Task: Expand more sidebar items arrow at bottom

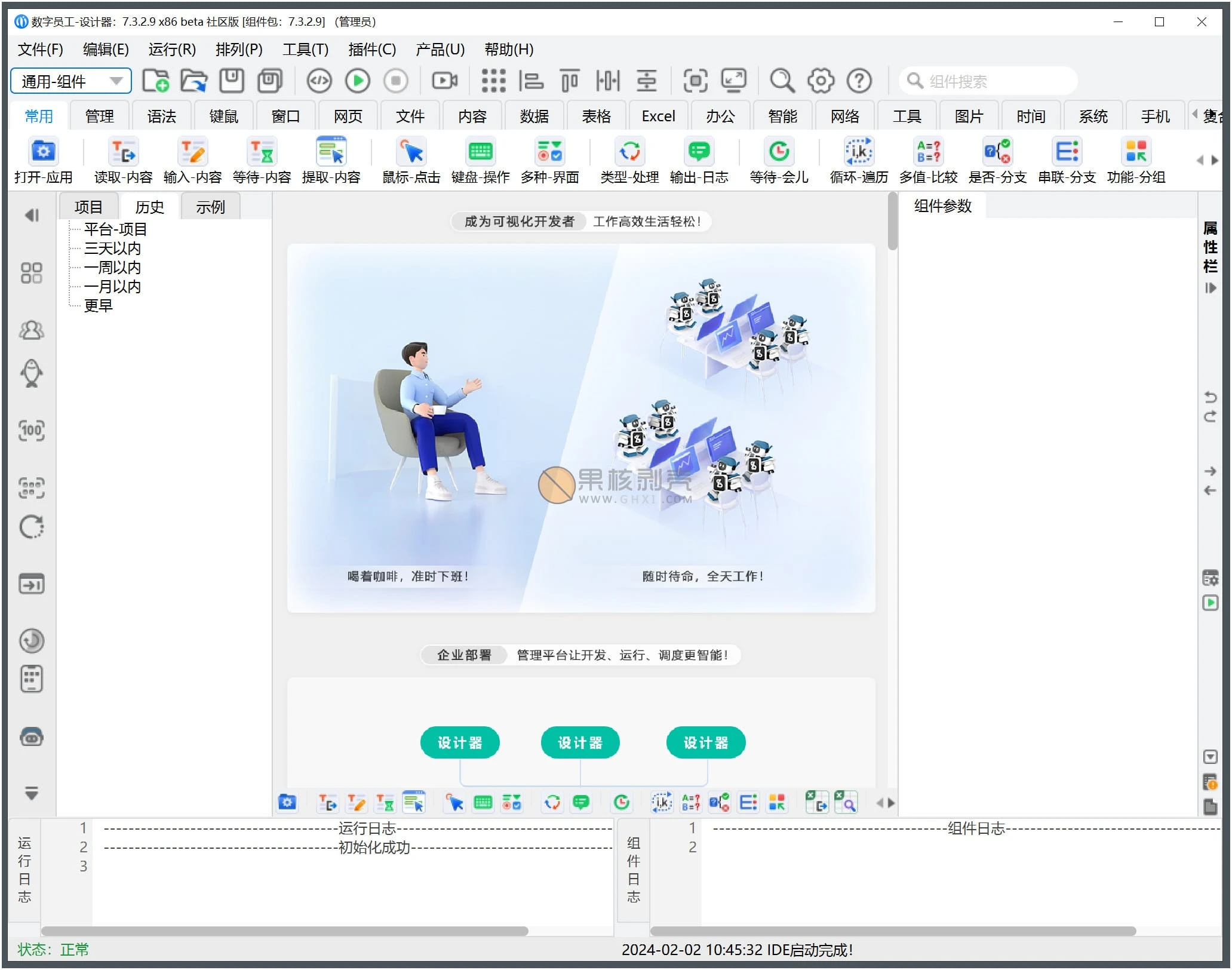Action: 32,793
